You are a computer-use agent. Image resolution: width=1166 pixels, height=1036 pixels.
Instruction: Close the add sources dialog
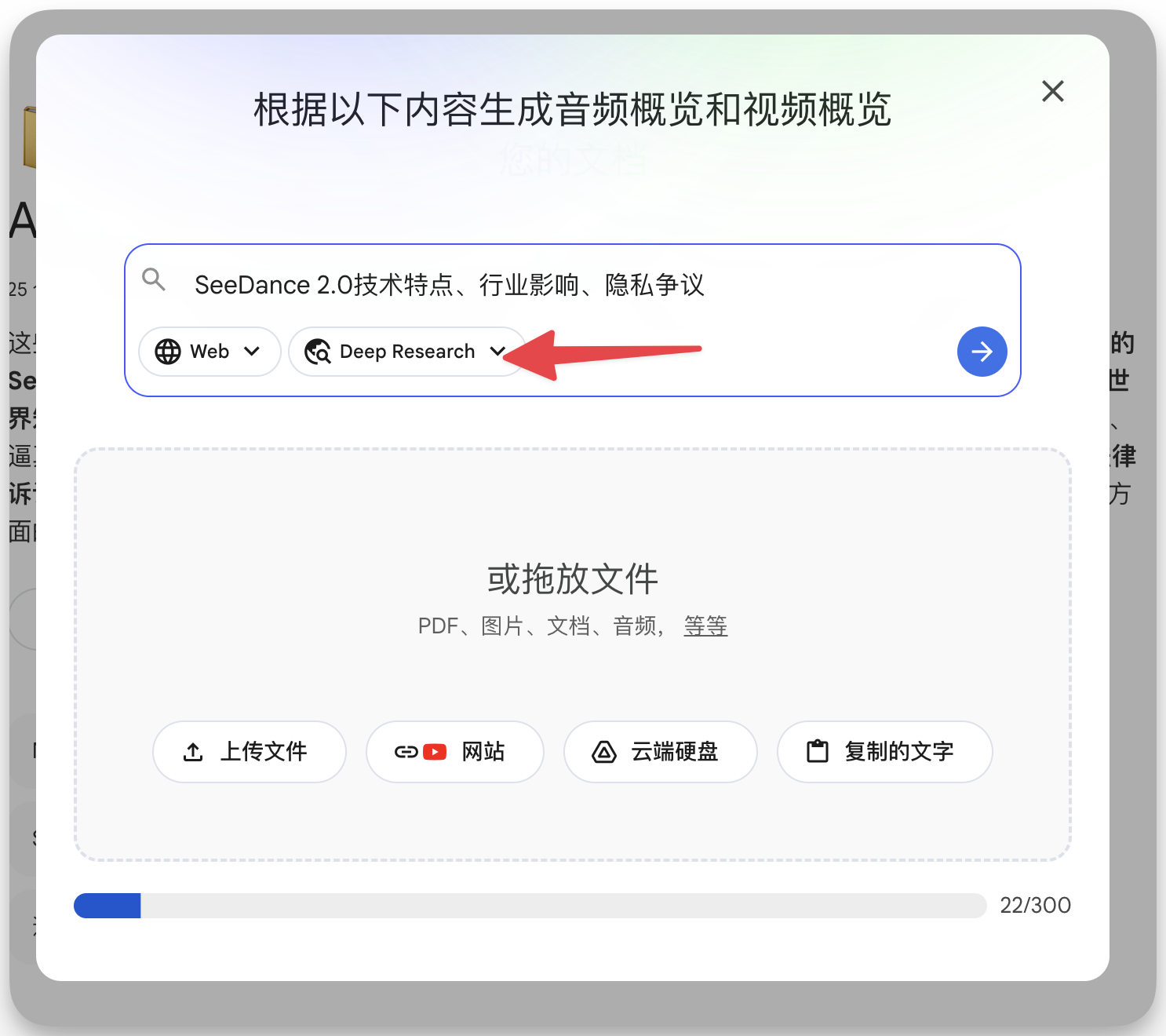(1052, 91)
